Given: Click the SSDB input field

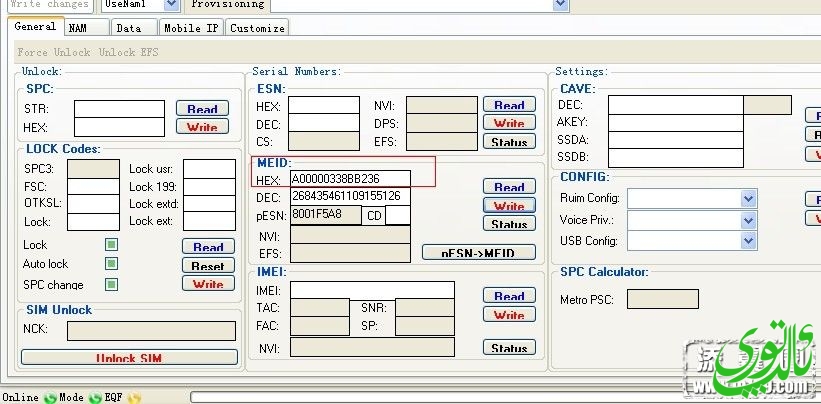Looking at the screenshot, I should (x=675, y=158).
